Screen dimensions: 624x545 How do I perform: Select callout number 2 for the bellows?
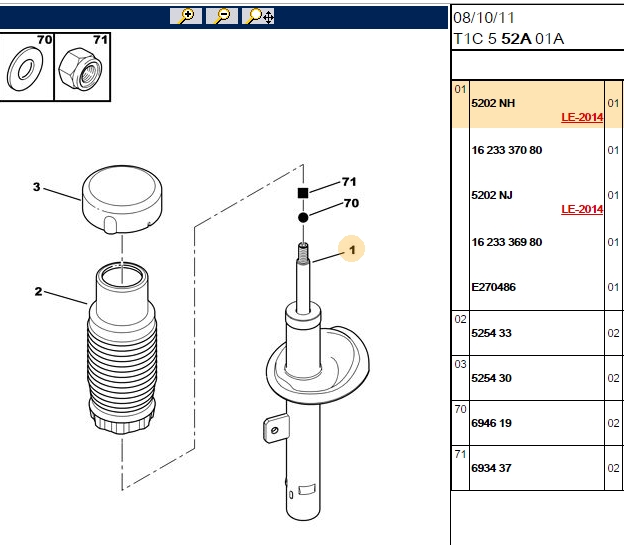(38, 291)
